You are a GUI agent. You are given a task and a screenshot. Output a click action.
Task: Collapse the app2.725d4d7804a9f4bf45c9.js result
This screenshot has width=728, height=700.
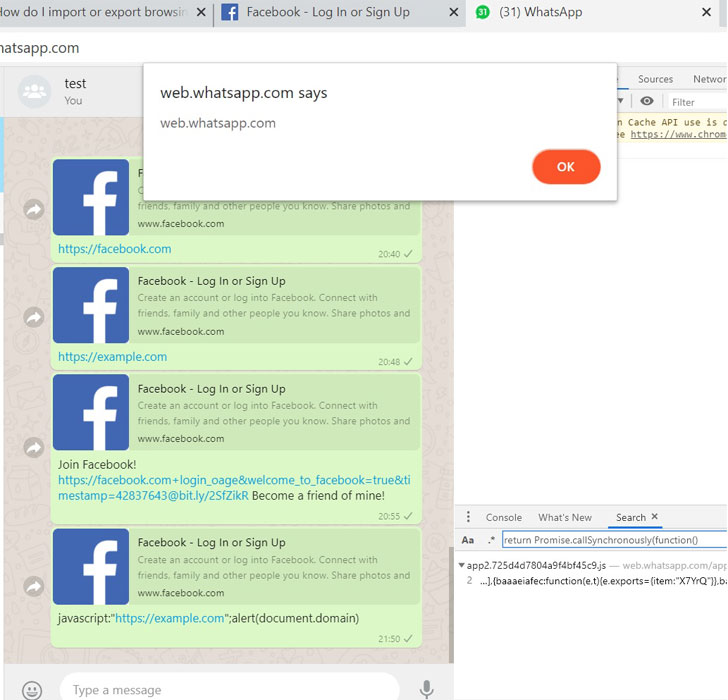coord(461,565)
